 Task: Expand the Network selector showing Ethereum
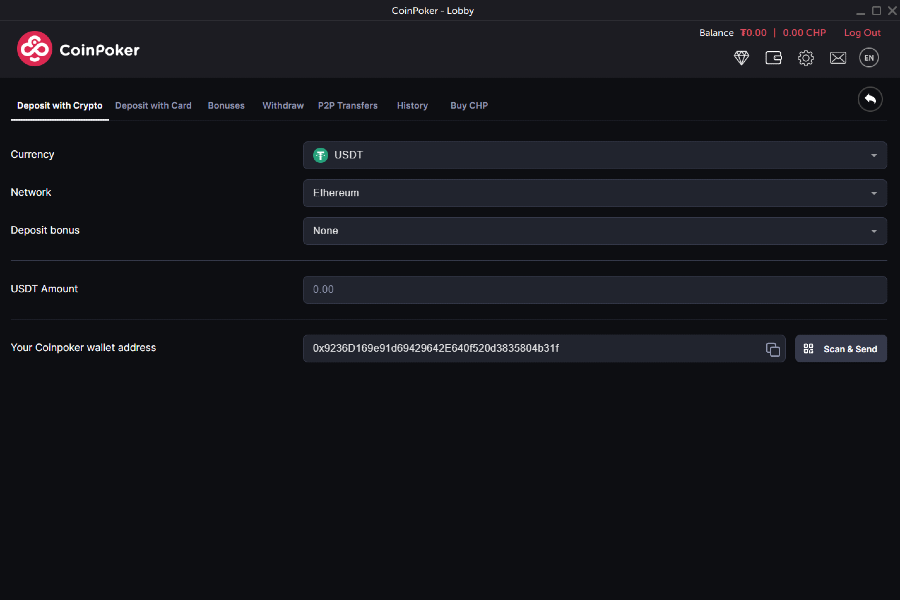(594, 192)
